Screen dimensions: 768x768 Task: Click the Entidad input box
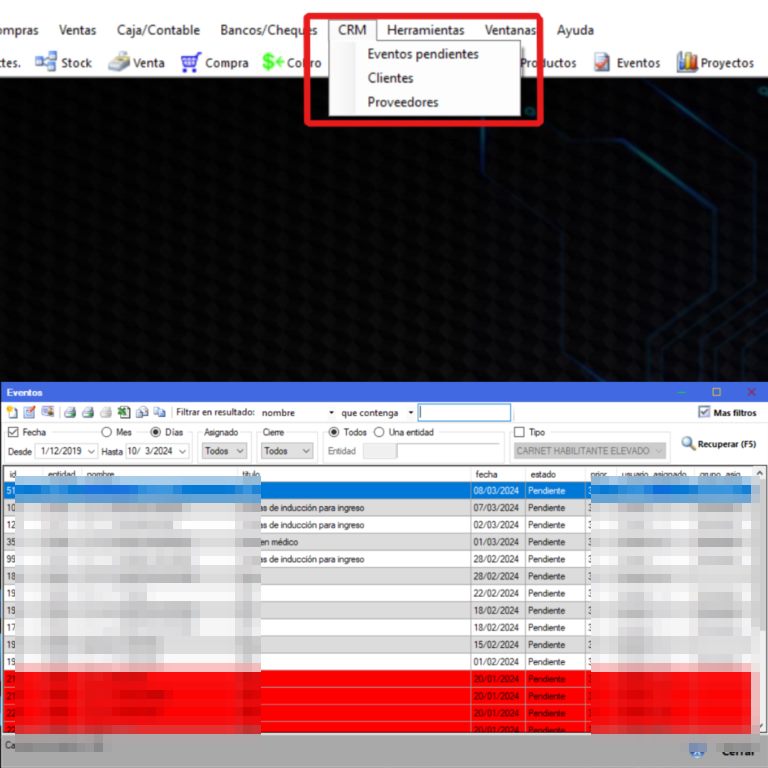point(380,451)
